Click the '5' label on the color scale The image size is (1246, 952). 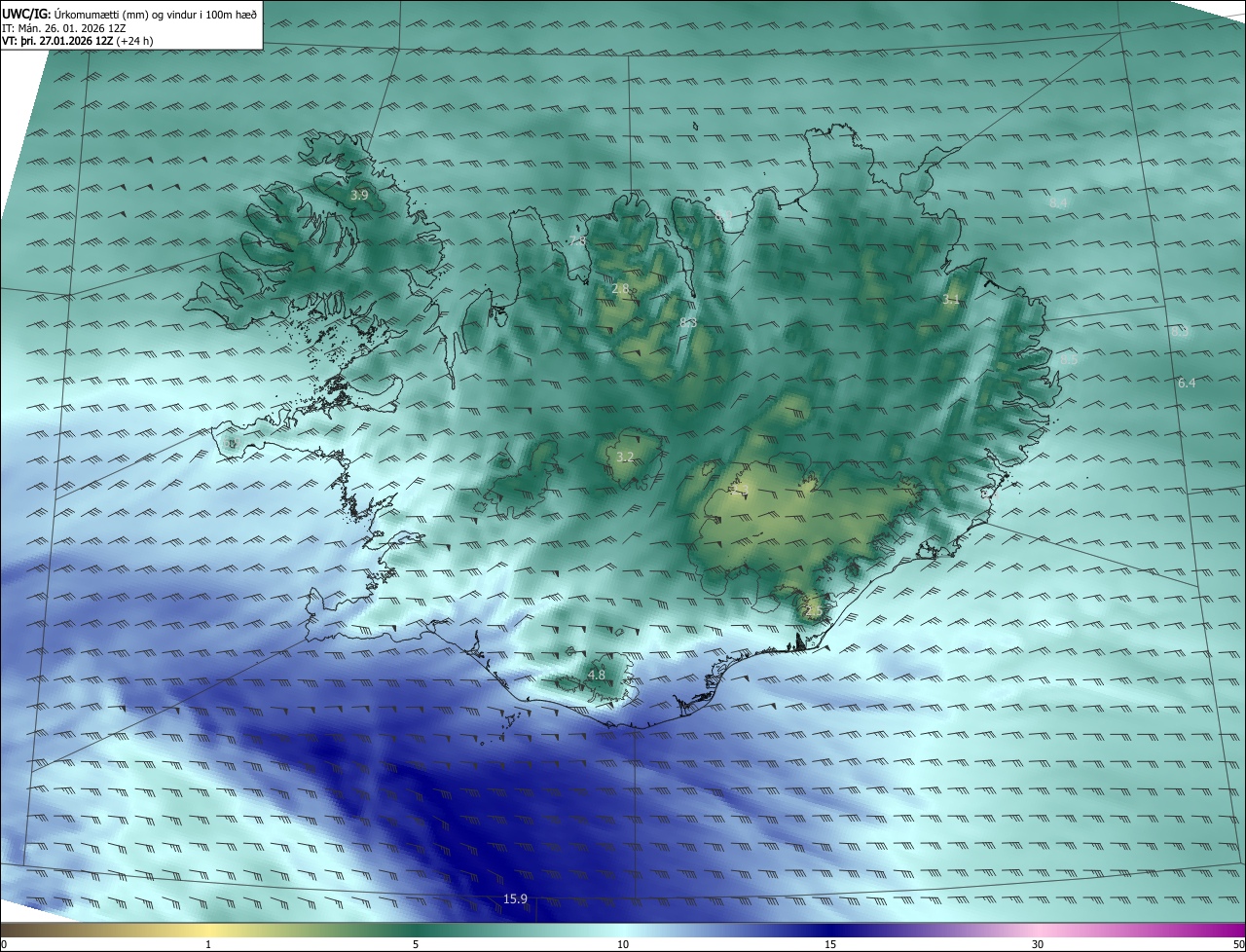coord(416,944)
